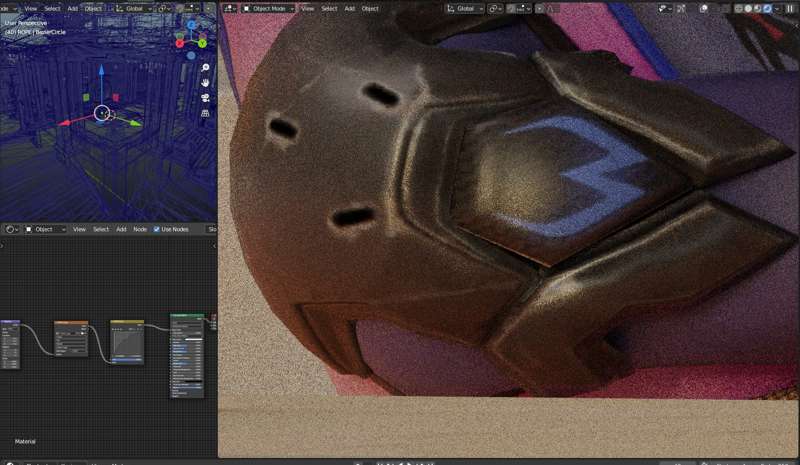The width and height of the screenshot is (800, 465).
Task: Click the zoom magnifier icon in small viewport
Action: 205,68
